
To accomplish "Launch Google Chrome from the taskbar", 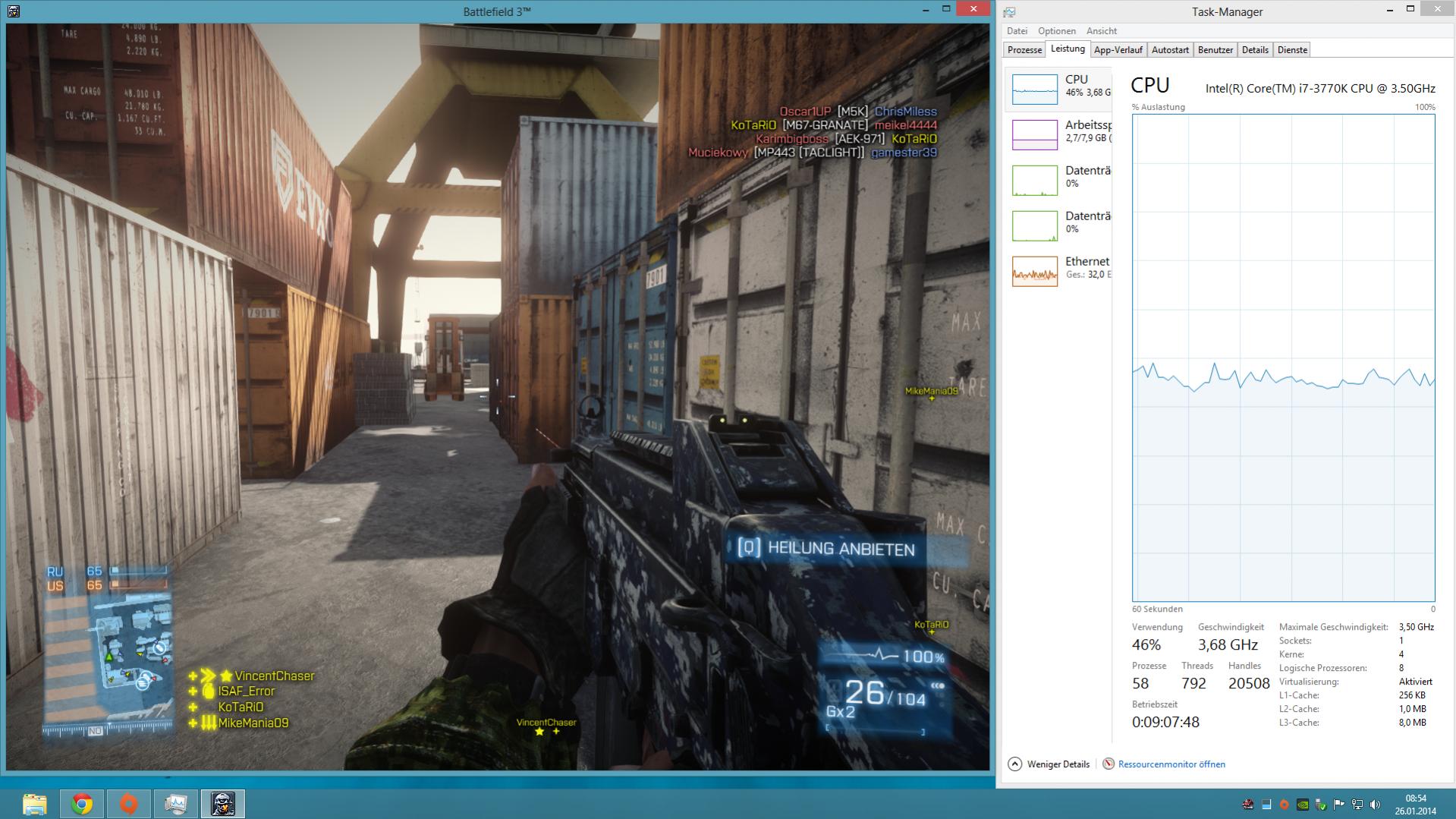I will pyautogui.click(x=82, y=803).
